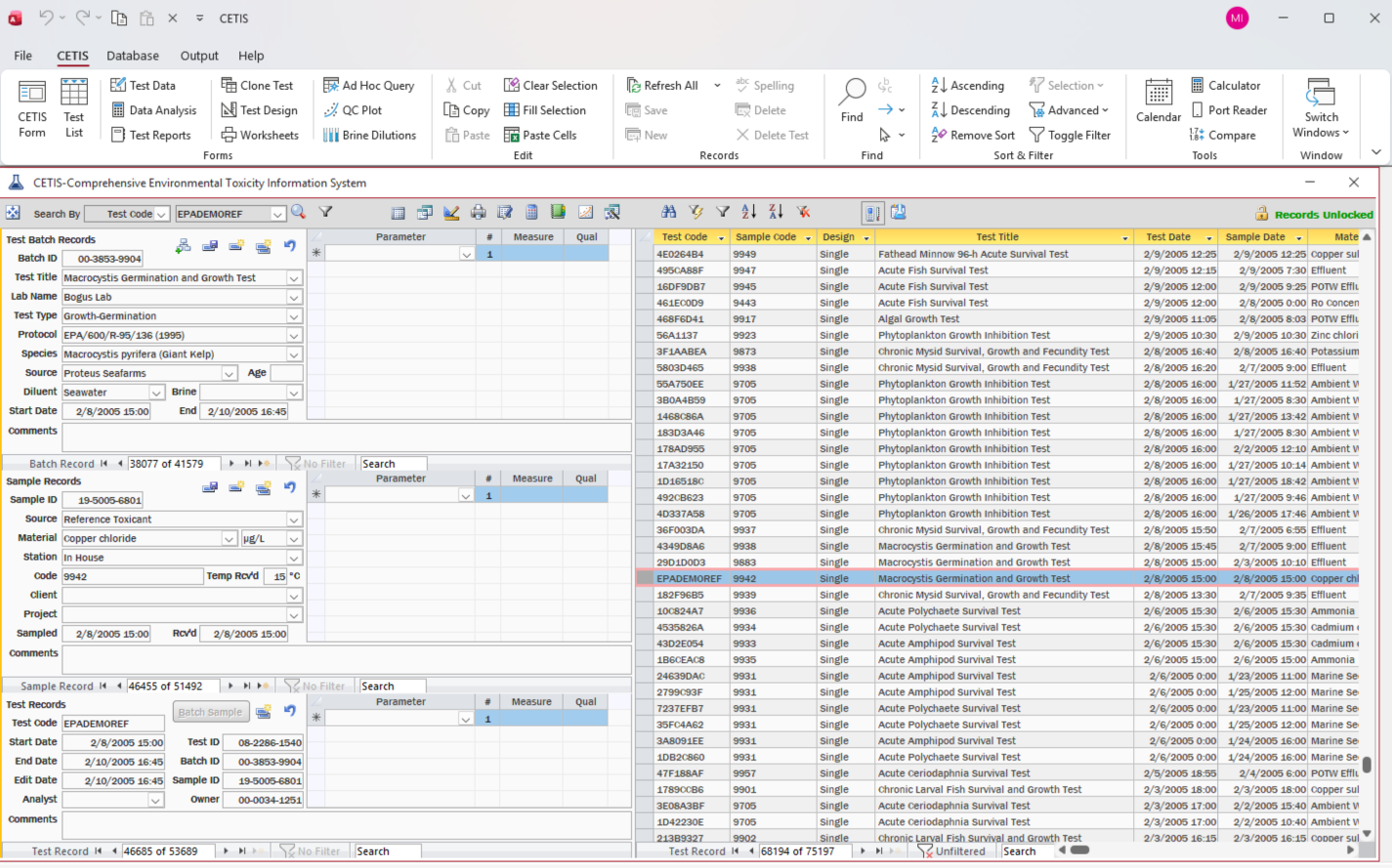
Task: Click the Sample Code column header
Action: point(773,237)
